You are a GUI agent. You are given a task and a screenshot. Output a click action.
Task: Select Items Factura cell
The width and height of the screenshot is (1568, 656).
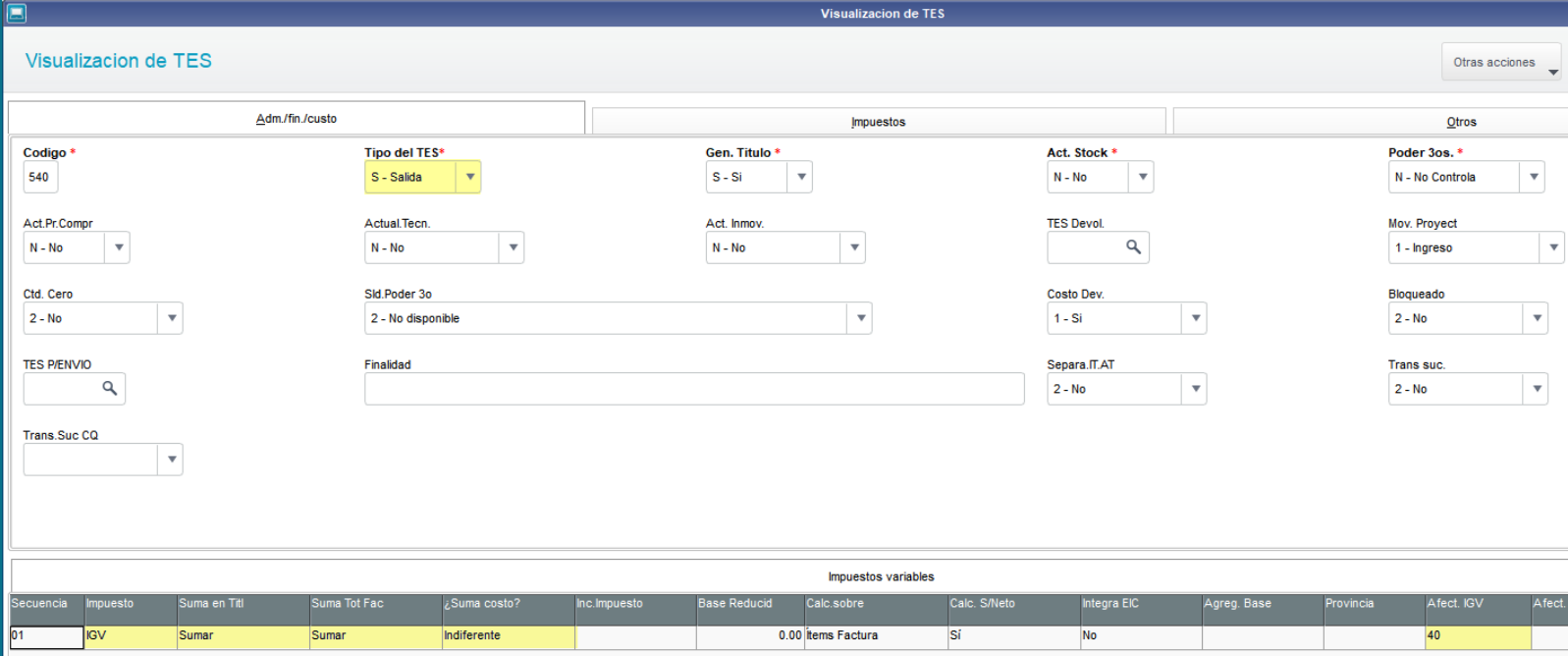(x=876, y=636)
